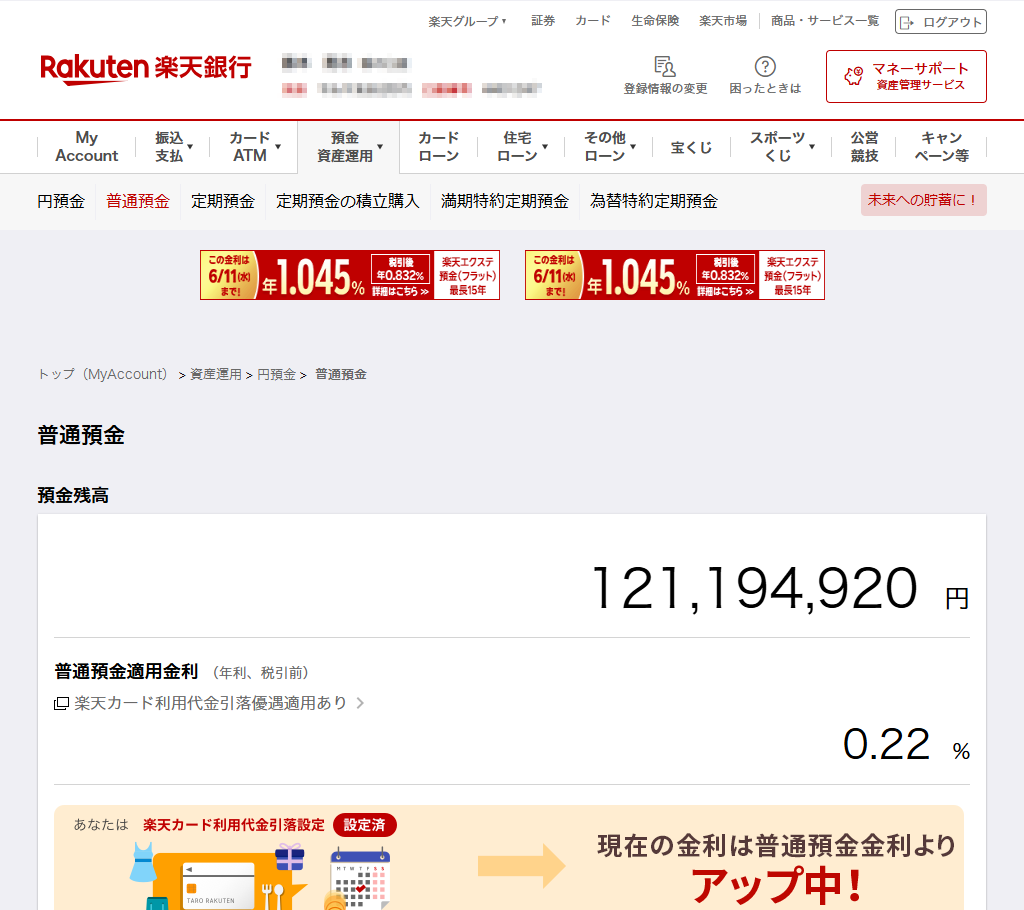The height and width of the screenshot is (910, 1024).
Task: Expand the 楽天グループ dropdown
Action: (467, 21)
